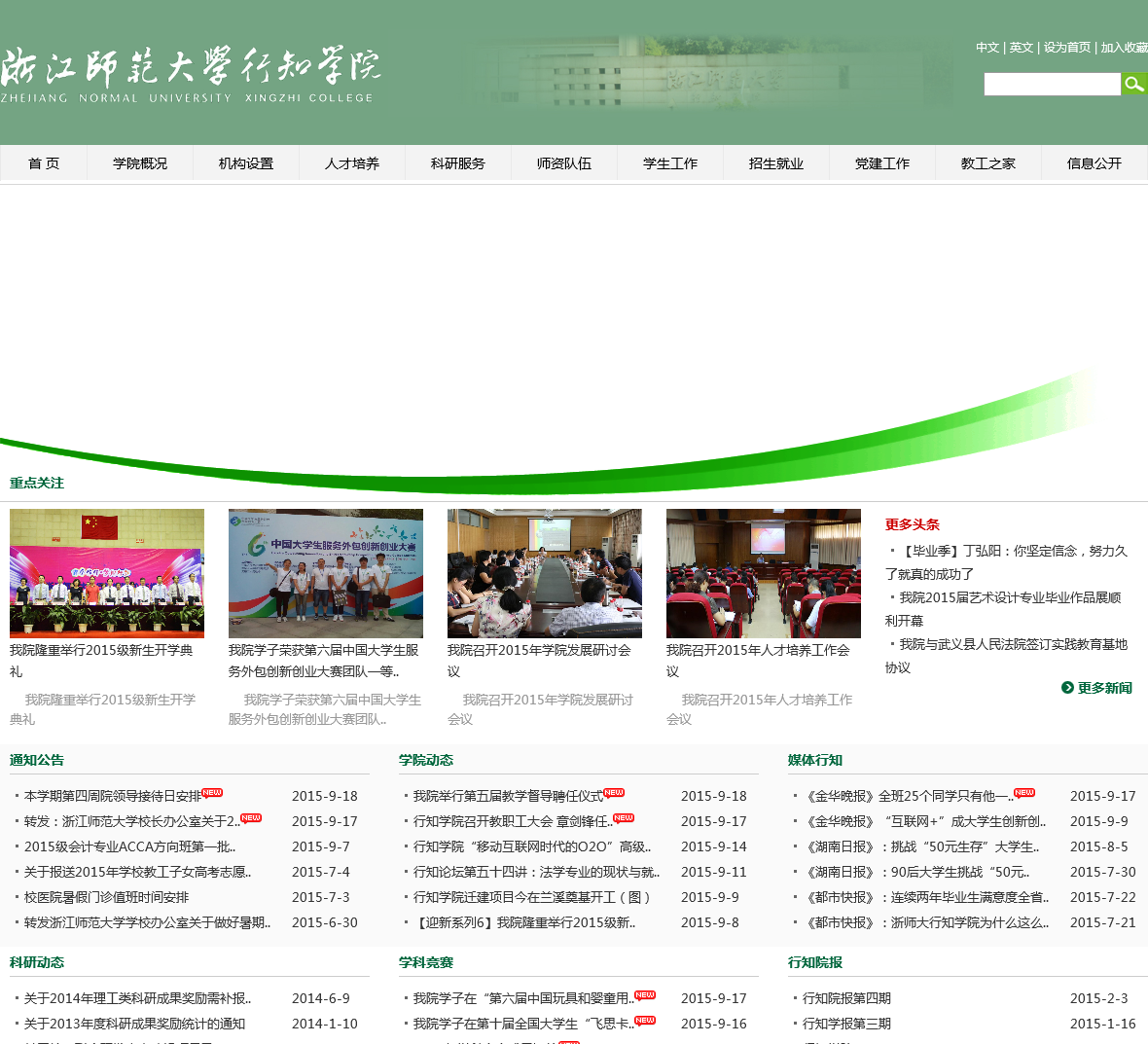Click the green search magnifier icon

point(1134,85)
